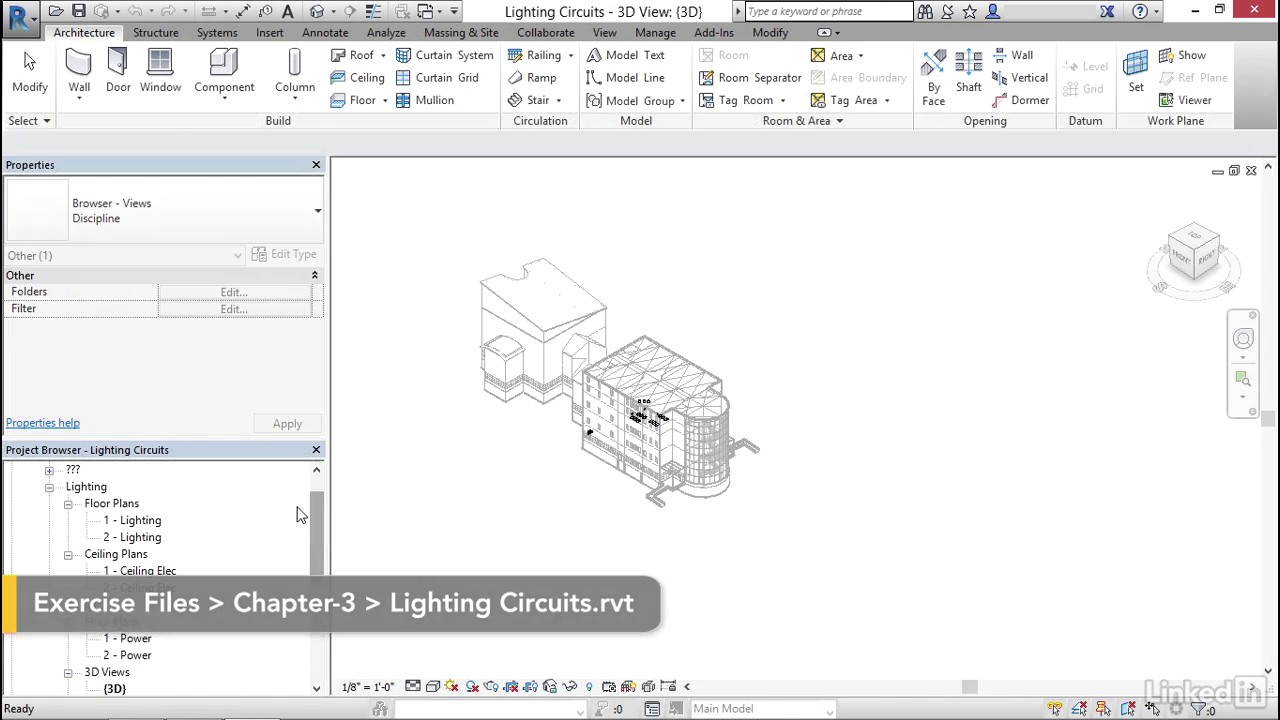The width and height of the screenshot is (1280, 720).
Task: Click the Open file icon
Action: pyautogui.click(x=56, y=12)
